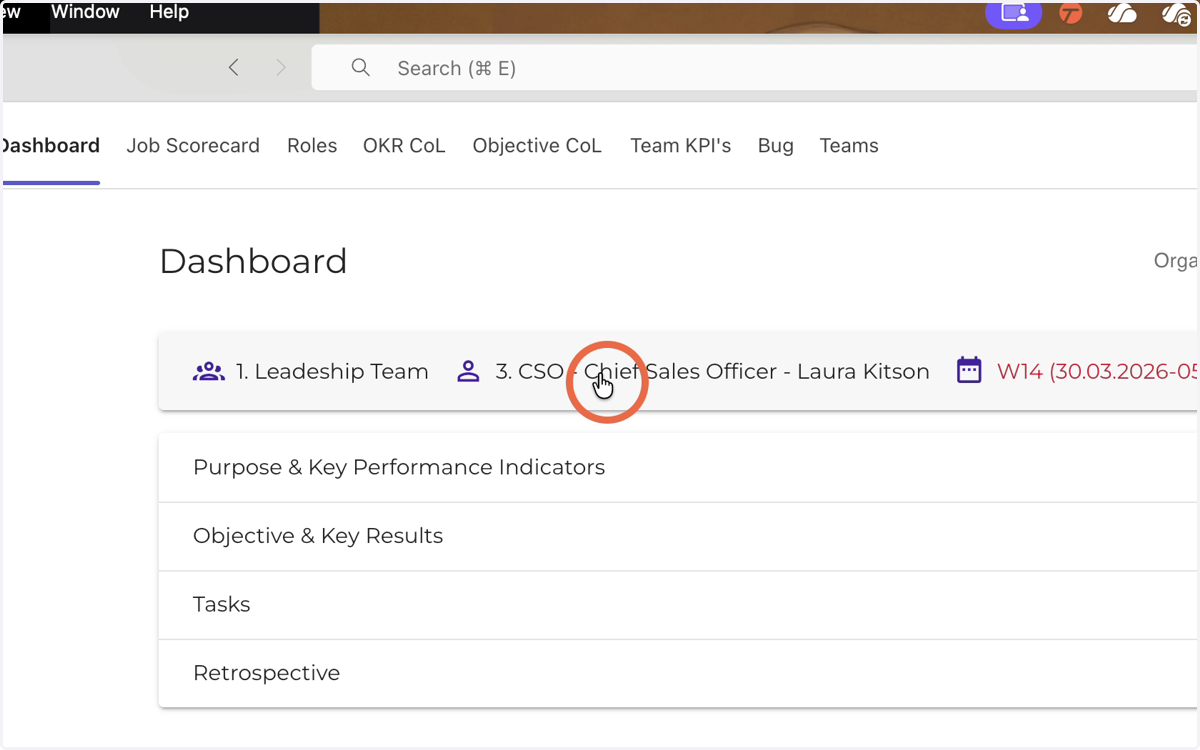Click the first cloud menu bar icon
This screenshot has height=750, width=1200.
1122,14
